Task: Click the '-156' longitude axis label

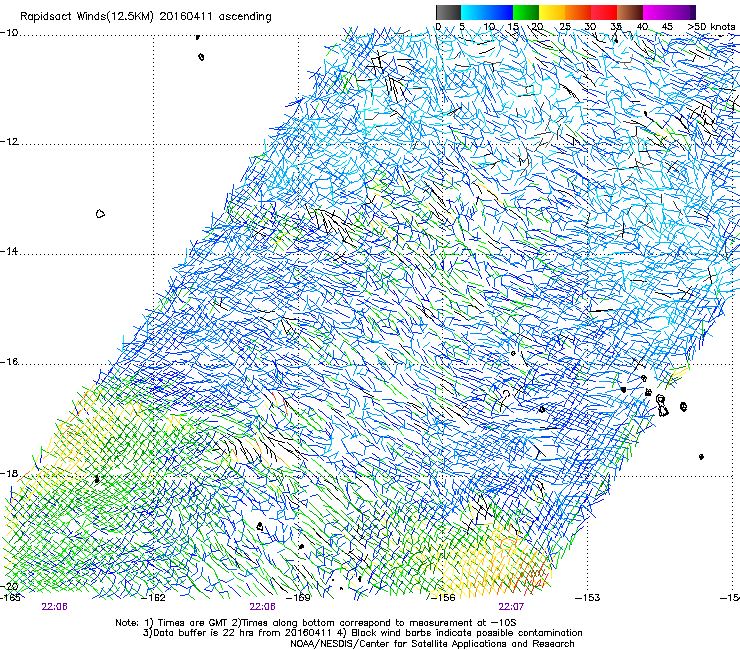Action: click(443, 598)
